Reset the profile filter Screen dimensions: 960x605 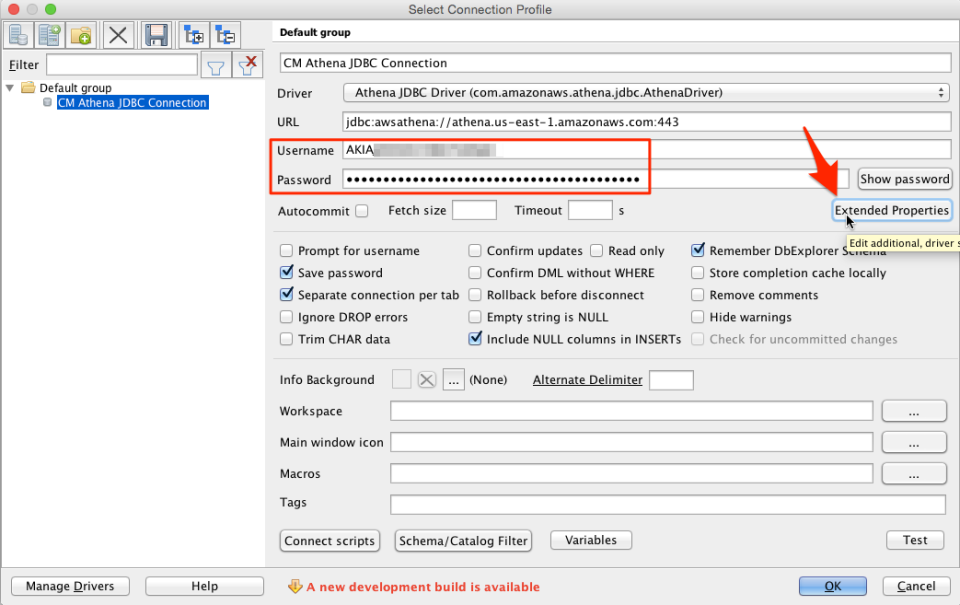pyautogui.click(x=249, y=63)
